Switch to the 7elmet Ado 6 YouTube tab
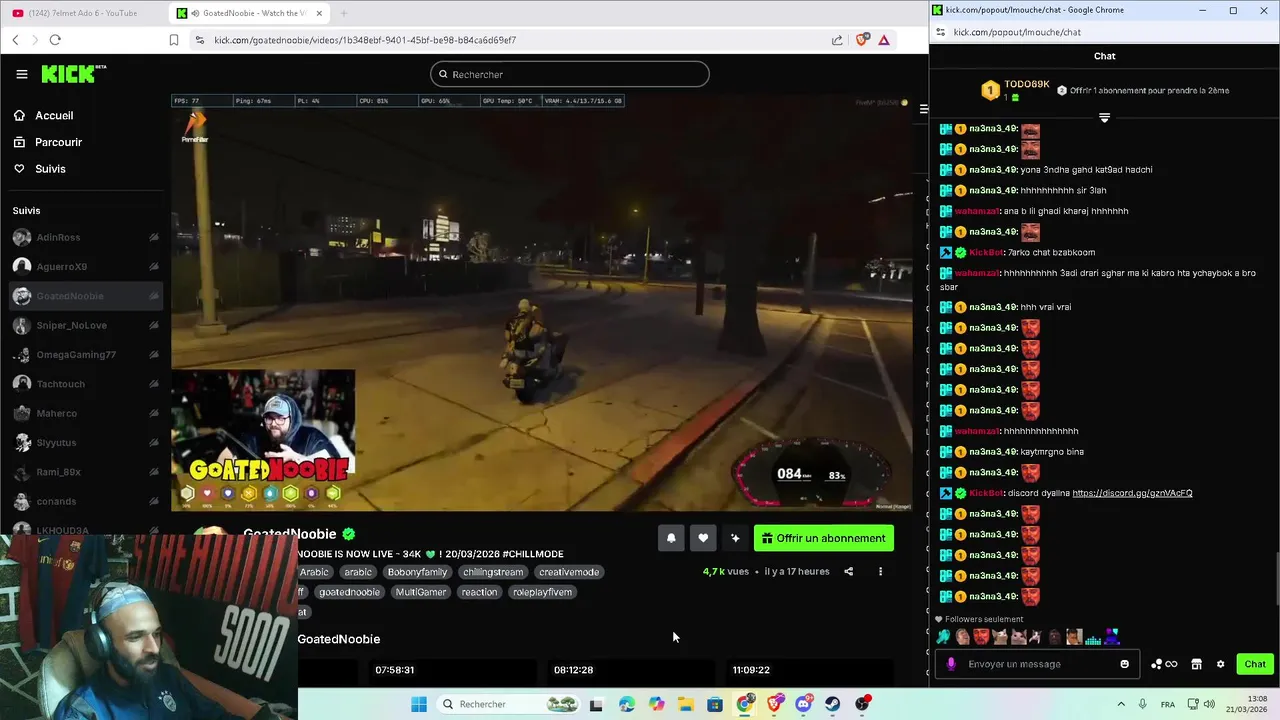This screenshot has height=720, width=1280. pos(83,13)
